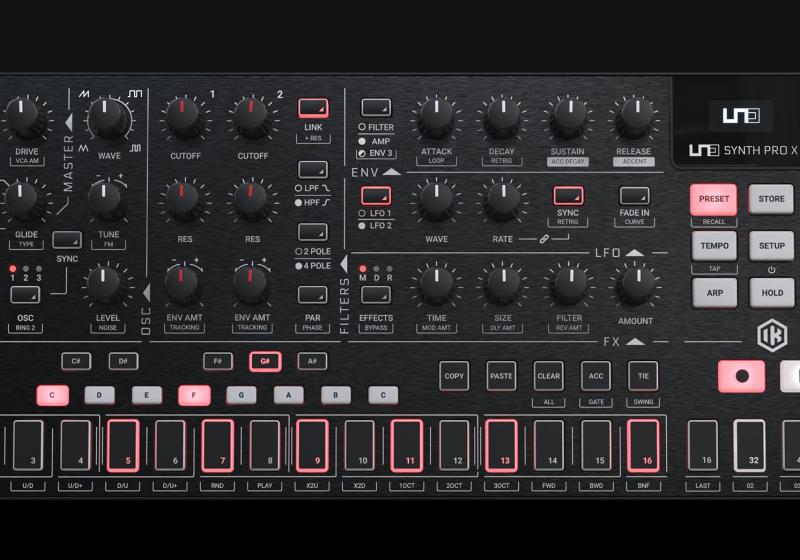Adjust the DRIVE knob
This screenshot has height=560, width=800.
coord(21,118)
